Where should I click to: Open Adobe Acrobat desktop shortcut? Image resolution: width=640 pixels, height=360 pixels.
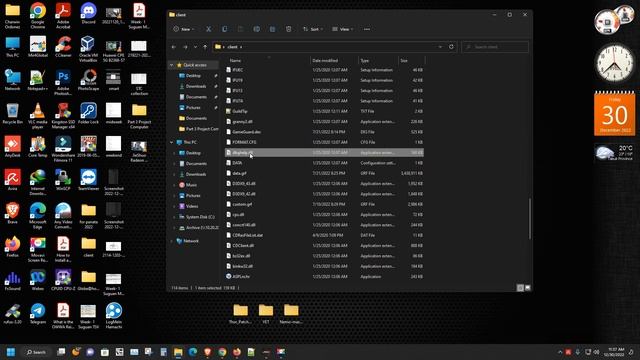(63, 16)
